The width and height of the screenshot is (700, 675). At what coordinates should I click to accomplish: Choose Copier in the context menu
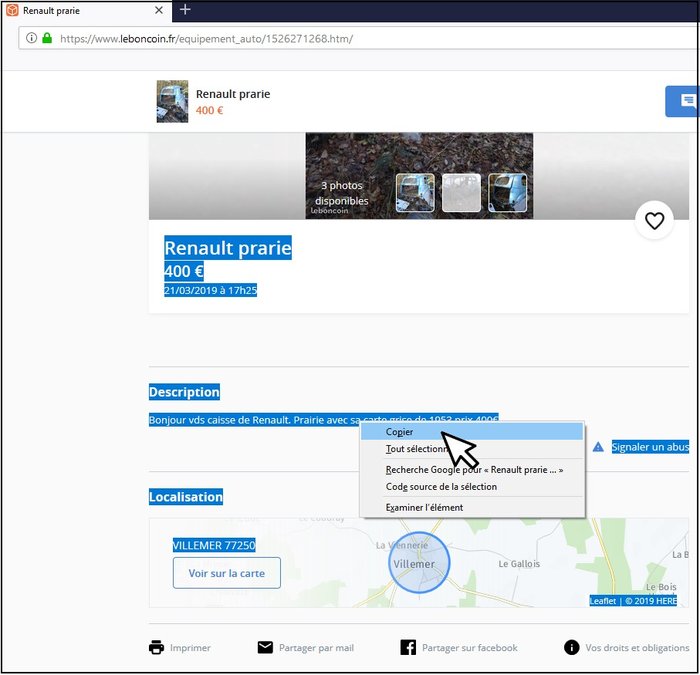[x=472, y=432]
